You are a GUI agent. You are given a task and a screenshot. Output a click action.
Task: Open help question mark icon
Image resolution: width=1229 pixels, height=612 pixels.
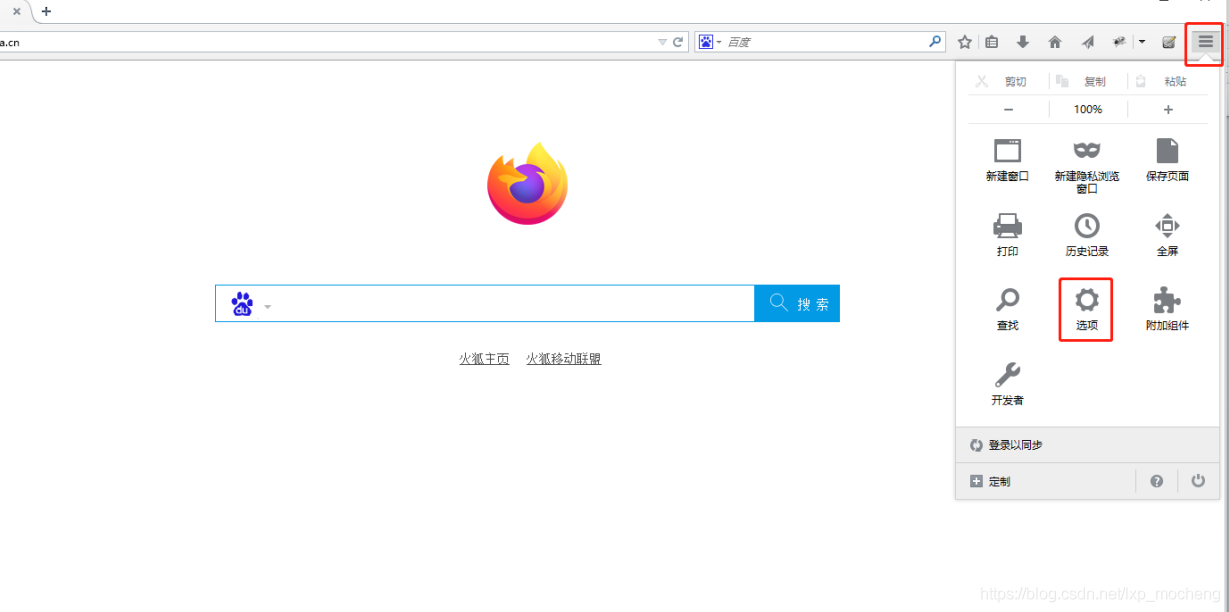(x=1157, y=481)
